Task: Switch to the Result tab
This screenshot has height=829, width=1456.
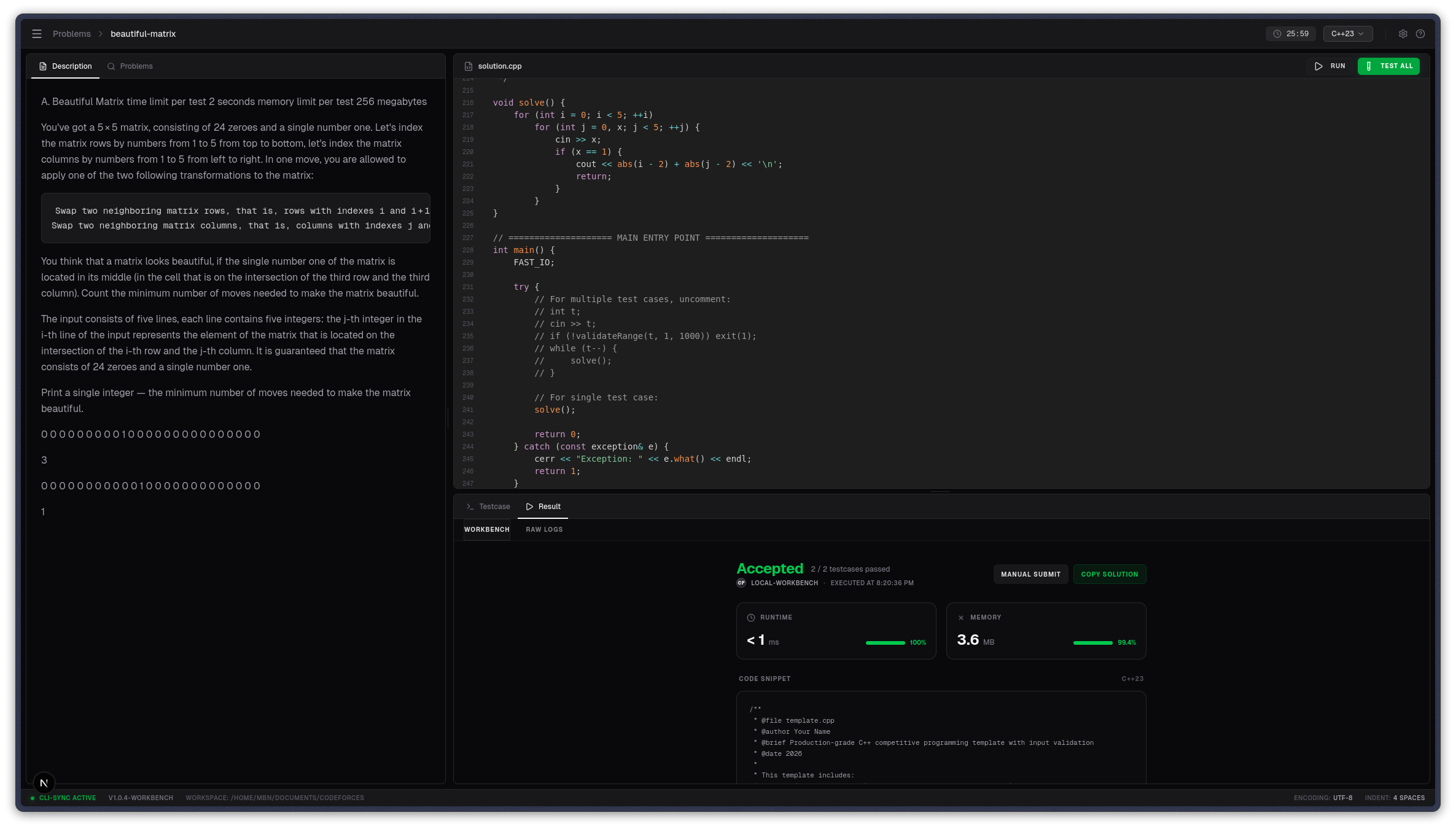Action: (x=543, y=507)
